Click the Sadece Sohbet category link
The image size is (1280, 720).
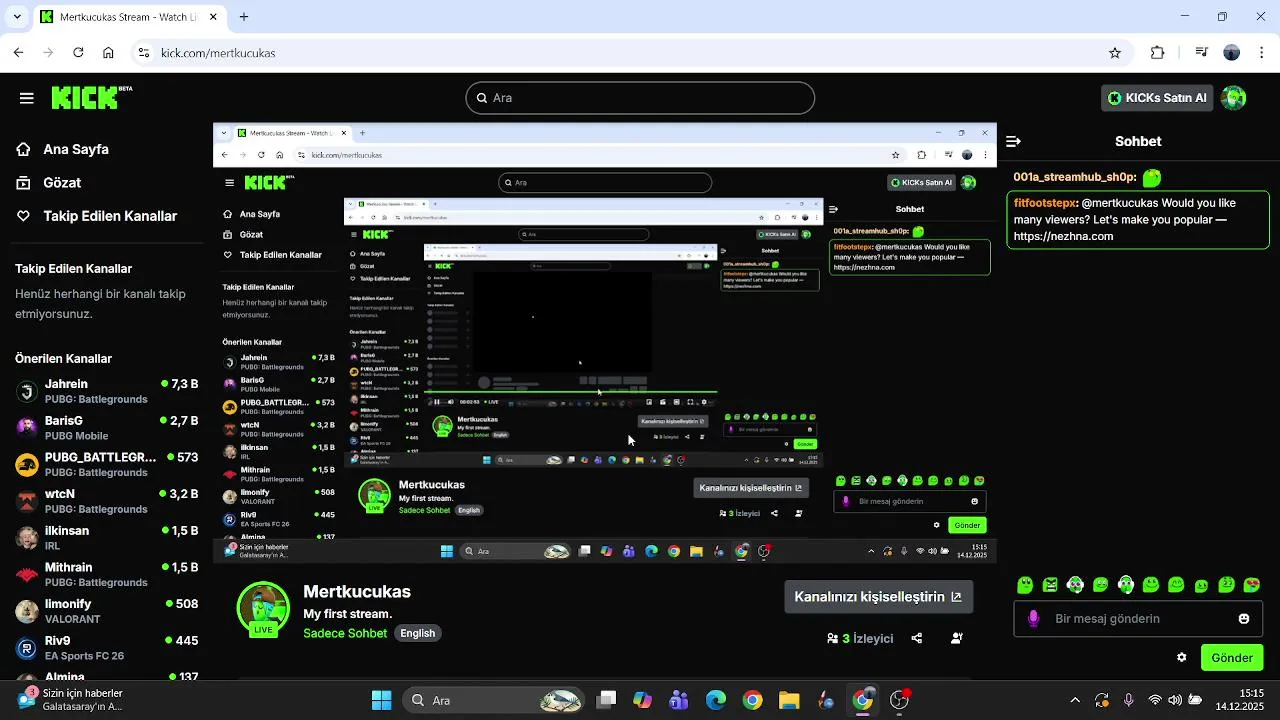click(345, 633)
